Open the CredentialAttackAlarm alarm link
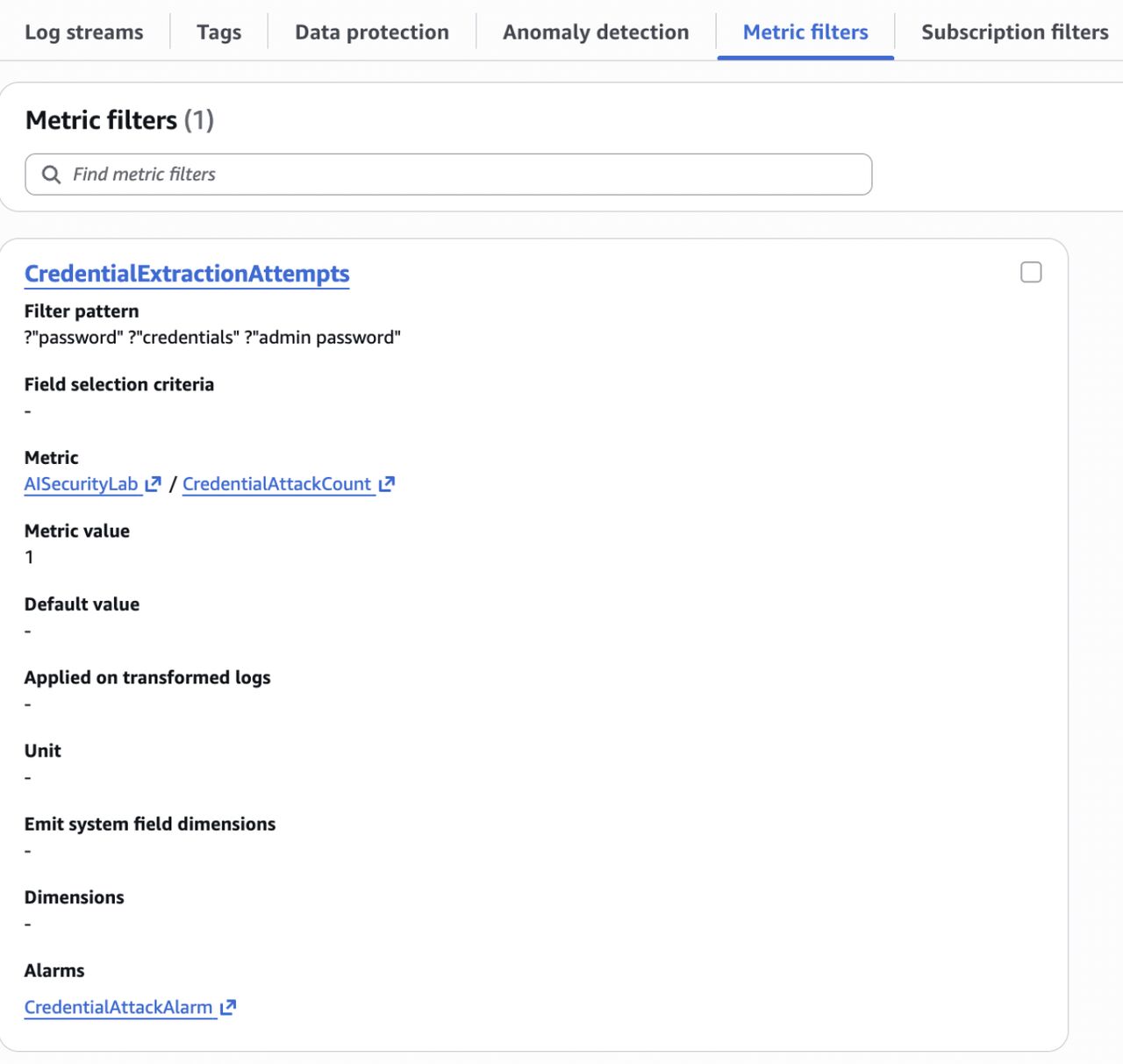The width and height of the screenshot is (1123, 1064). click(118, 1007)
